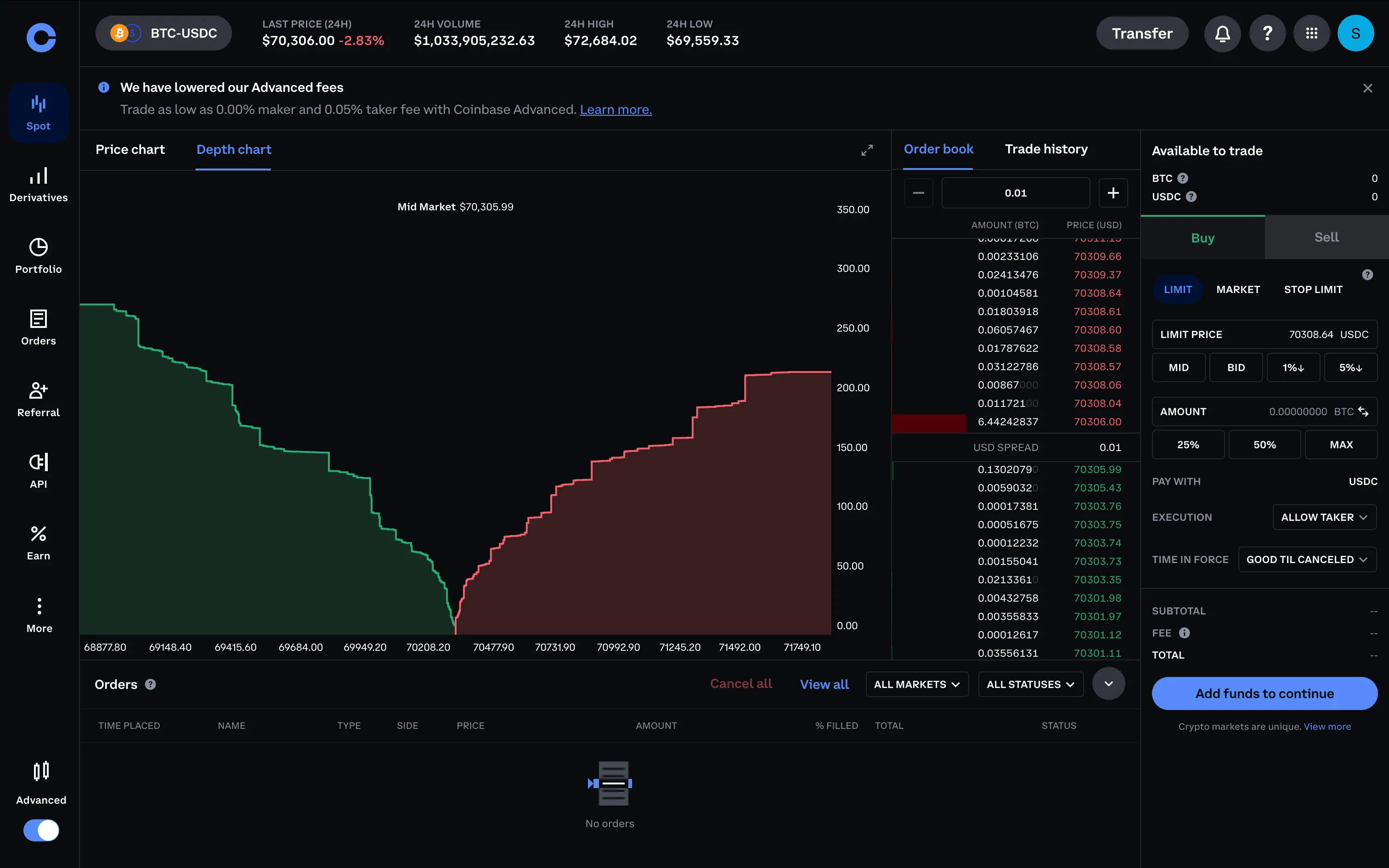Turn off the Advanced toggle switch
This screenshot has height=868, width=1389.
[41, 830]
